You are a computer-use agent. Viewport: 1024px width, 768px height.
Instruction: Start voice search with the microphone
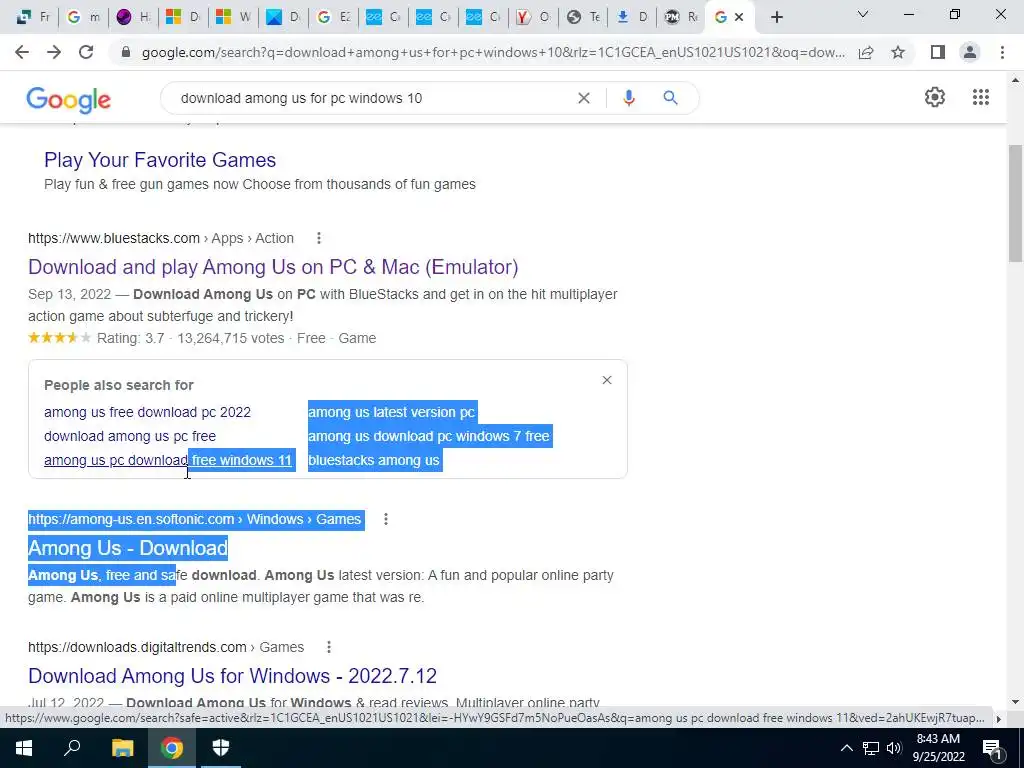(629, 98)
